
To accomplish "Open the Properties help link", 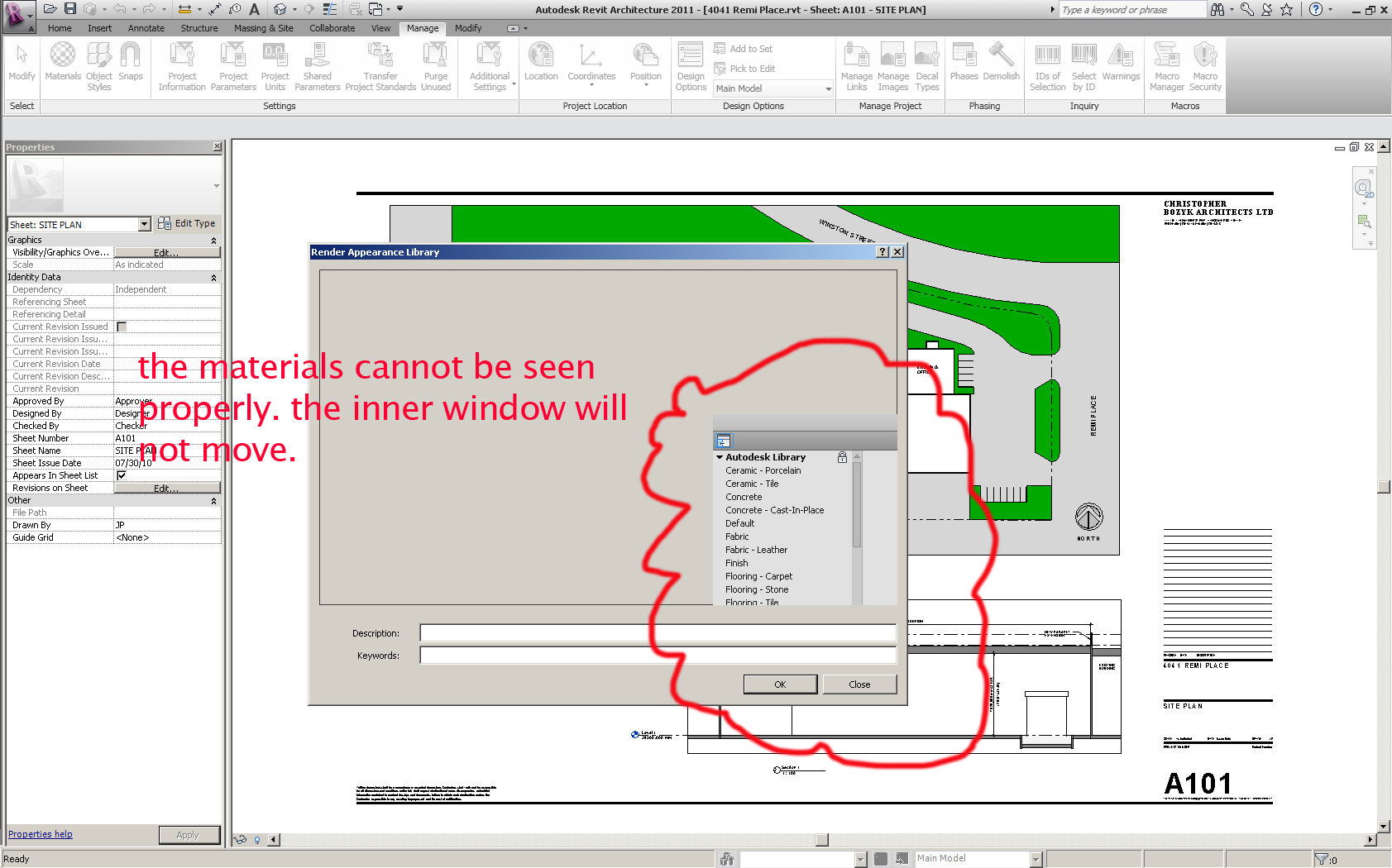I will tap(41, 834).
